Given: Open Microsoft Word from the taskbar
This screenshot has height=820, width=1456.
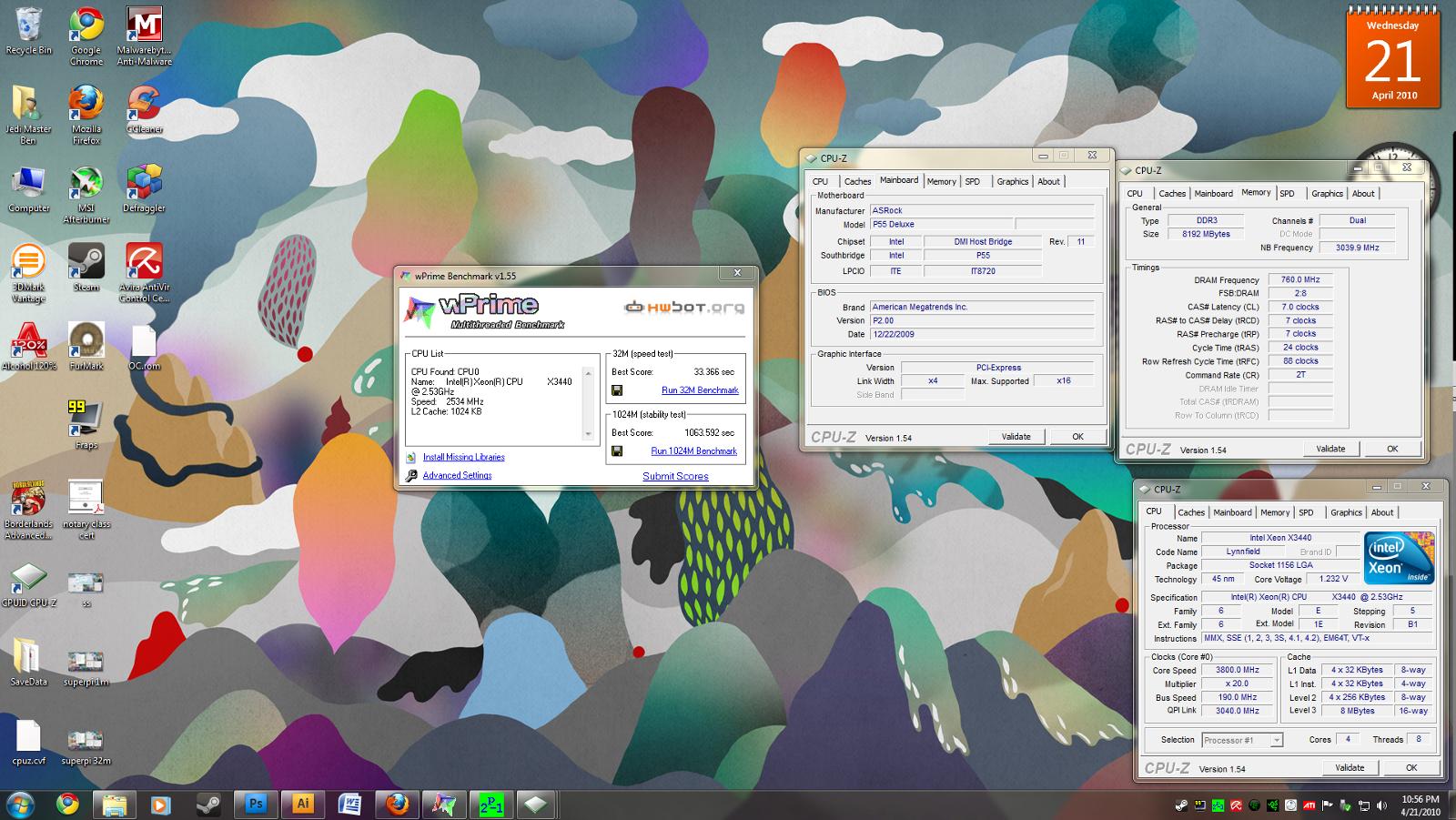Looking at the screenshot, I should click(350, 805).
